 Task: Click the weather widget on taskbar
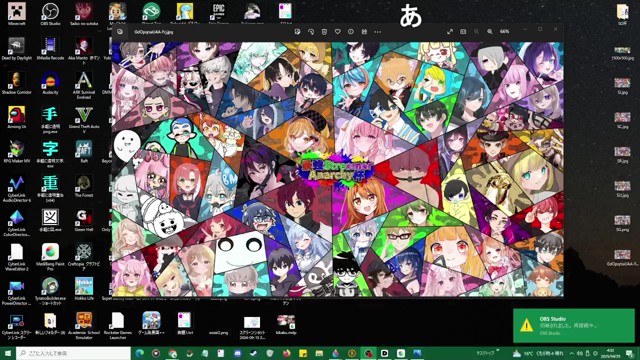click(539, 353)
